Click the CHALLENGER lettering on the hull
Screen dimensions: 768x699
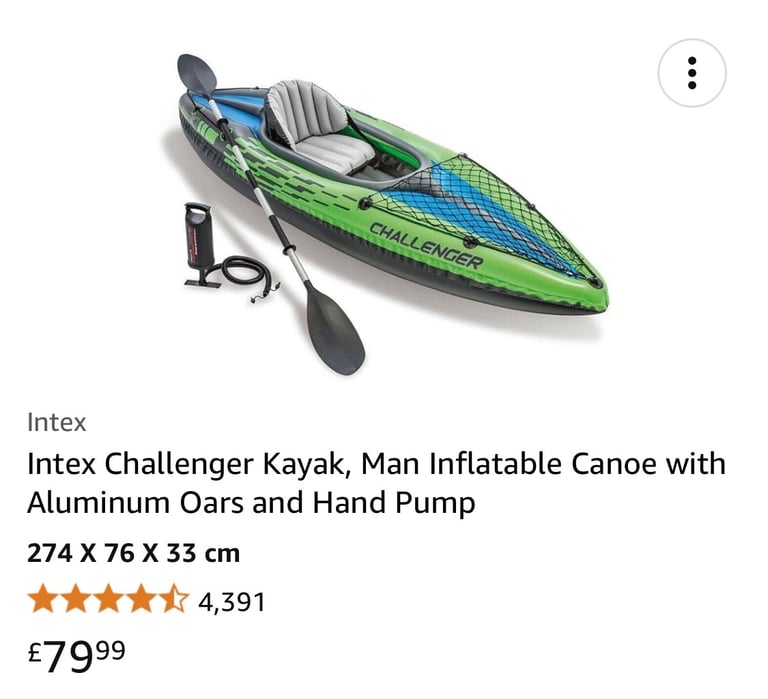[x=426, y=245]
